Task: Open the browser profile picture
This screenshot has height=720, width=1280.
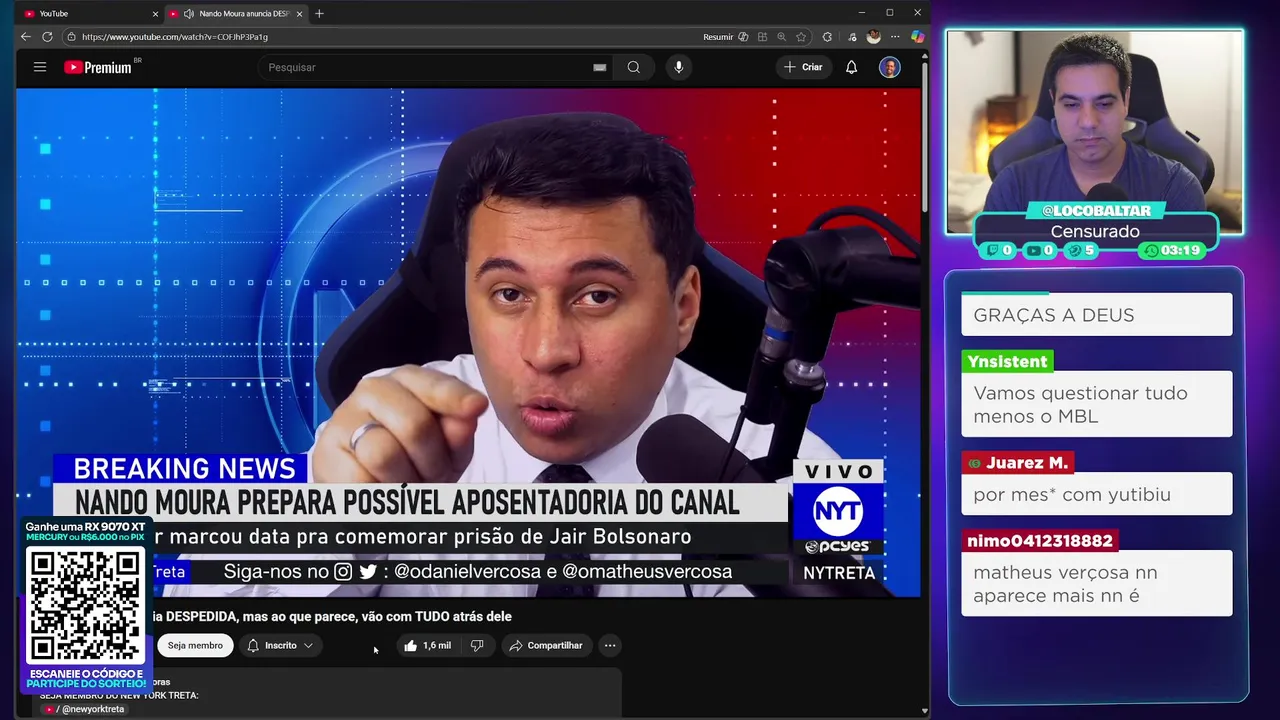Action: (873, 37)
